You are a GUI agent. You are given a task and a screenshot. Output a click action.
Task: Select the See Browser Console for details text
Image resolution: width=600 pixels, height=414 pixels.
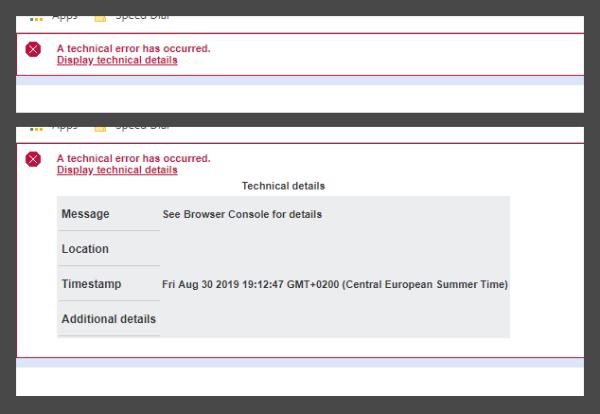[x=242, y=214]
